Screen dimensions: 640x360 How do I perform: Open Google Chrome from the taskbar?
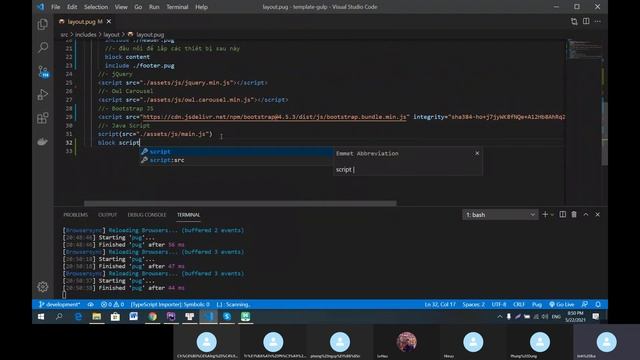(x=153, y=317)
